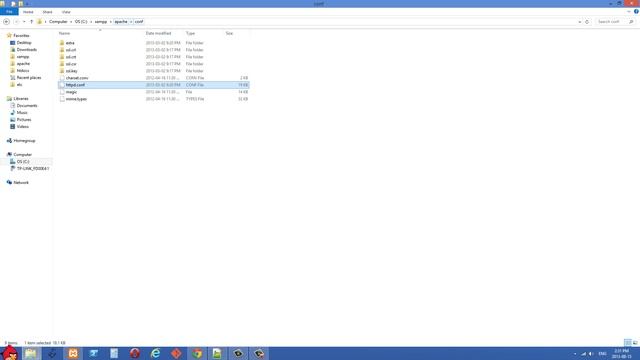Image resolution: width=640 pixels, height=360 pixels.
Task: Select Homegroup in navigation pane
Action: point(24,140)
